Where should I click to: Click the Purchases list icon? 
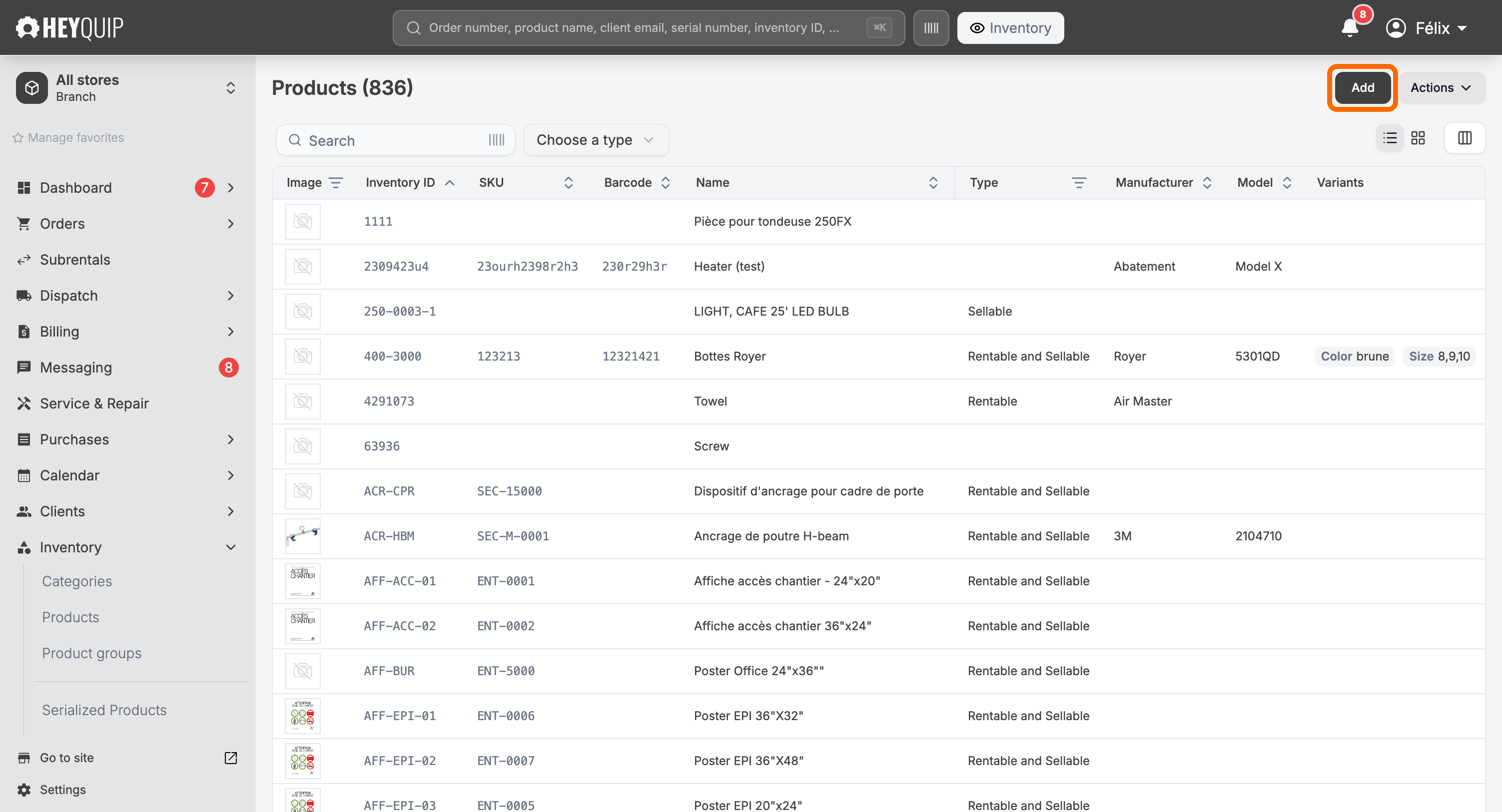(x=24, y=439)
